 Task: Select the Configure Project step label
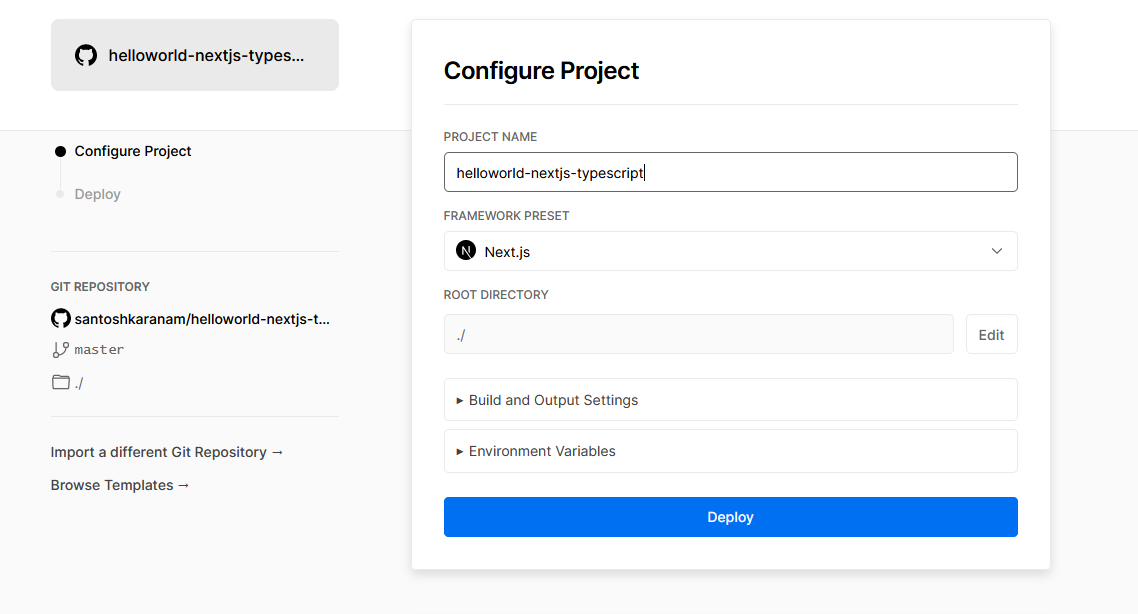133,152
